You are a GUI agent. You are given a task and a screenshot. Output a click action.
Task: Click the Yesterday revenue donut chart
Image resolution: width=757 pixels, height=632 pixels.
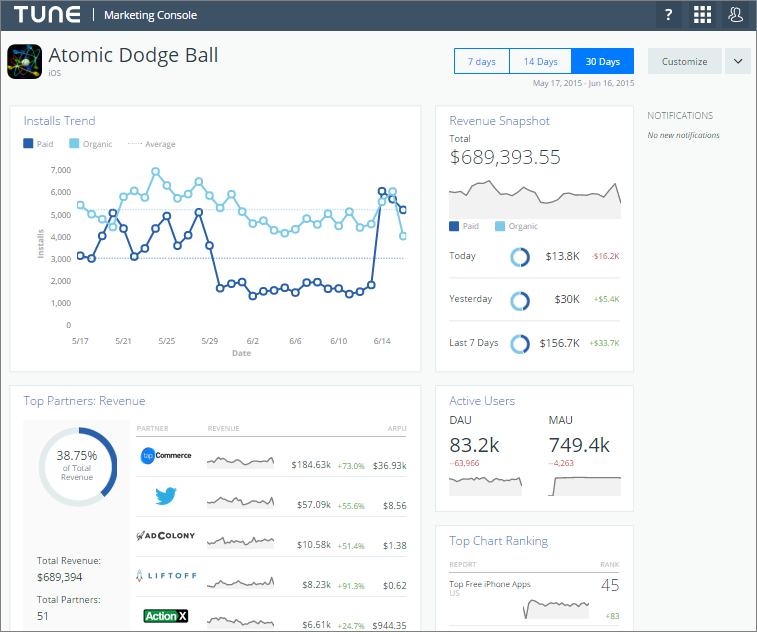click(520, 301)
